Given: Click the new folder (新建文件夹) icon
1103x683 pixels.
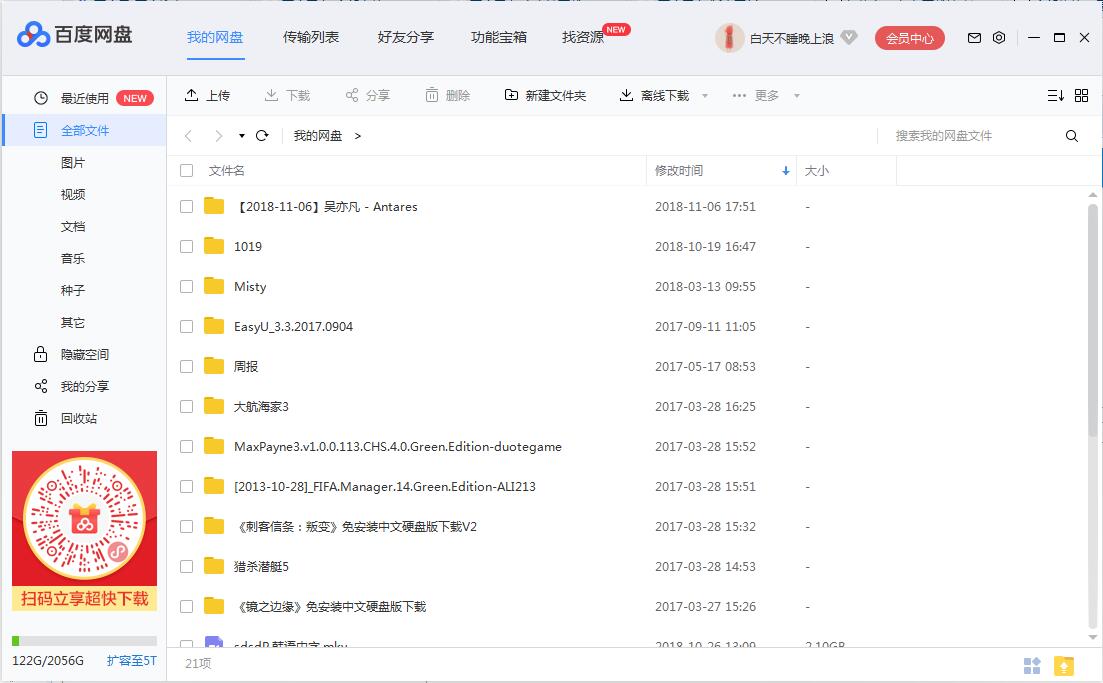Looking at the screenshot, I should pos(511,96).
